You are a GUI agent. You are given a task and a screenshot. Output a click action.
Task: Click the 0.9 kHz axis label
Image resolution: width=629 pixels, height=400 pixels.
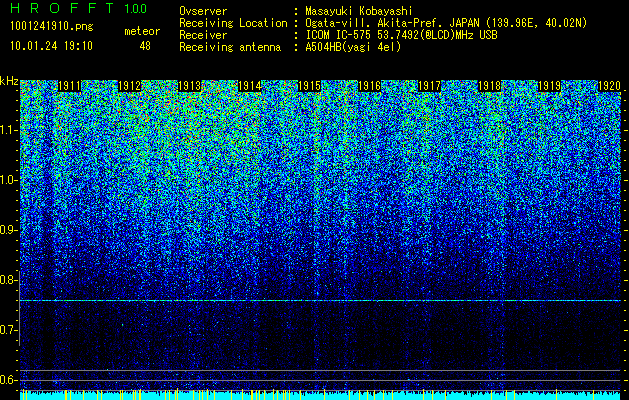tap(8, 230)
